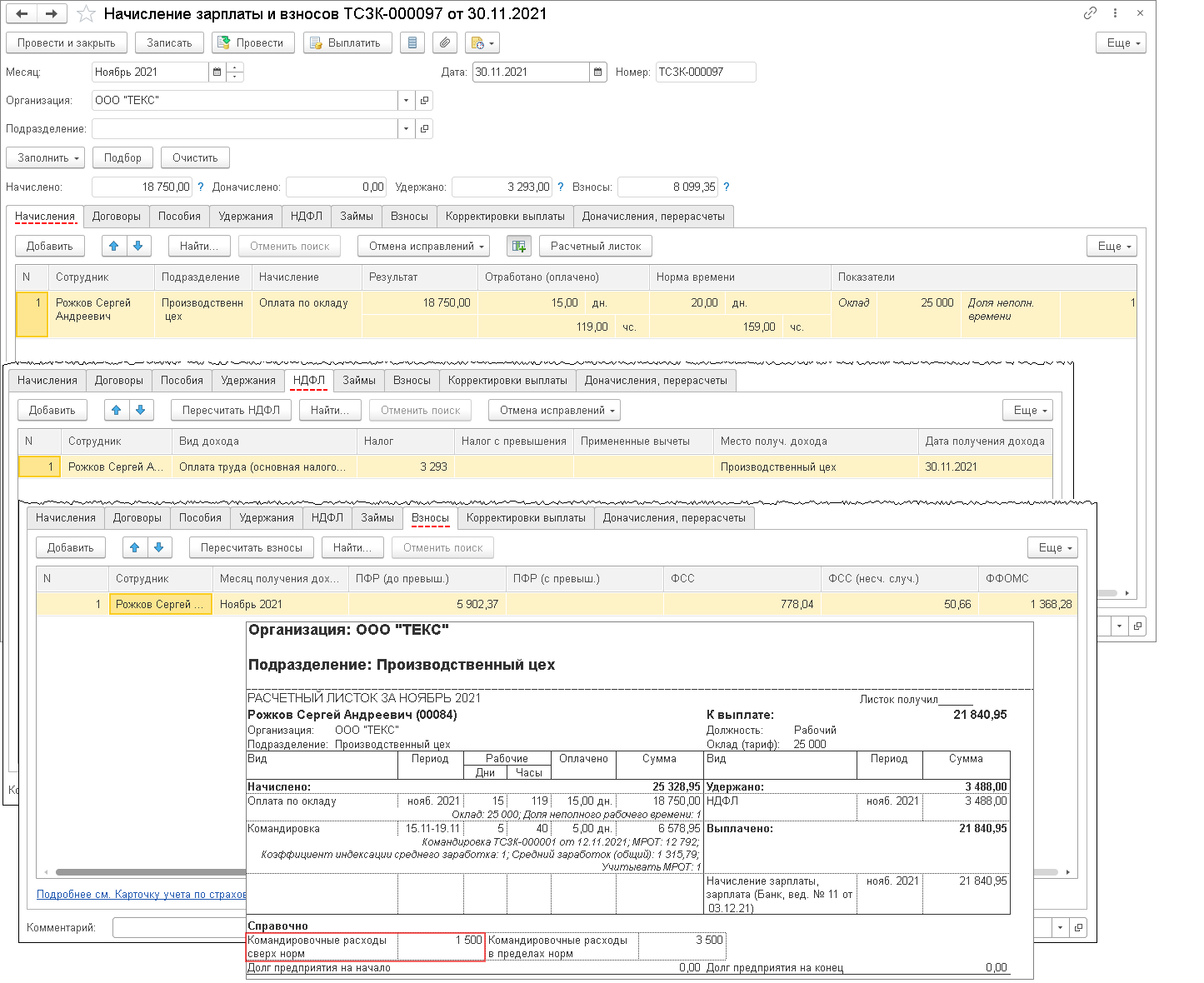Move row down in the Пересчитать взносы toolbar
This screenshot has width=1204, height=983.
point(159,547)
